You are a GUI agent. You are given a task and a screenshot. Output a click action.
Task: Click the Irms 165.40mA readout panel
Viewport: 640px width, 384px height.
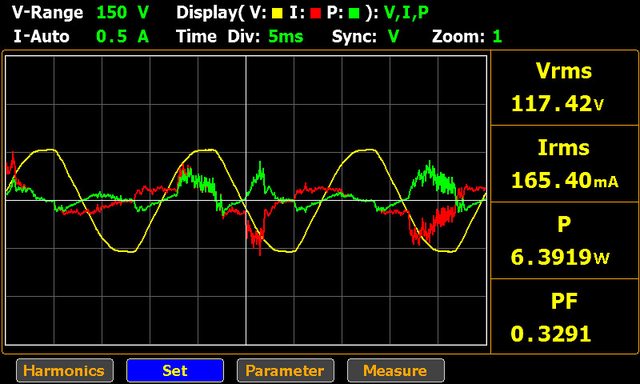pos(564,164)
